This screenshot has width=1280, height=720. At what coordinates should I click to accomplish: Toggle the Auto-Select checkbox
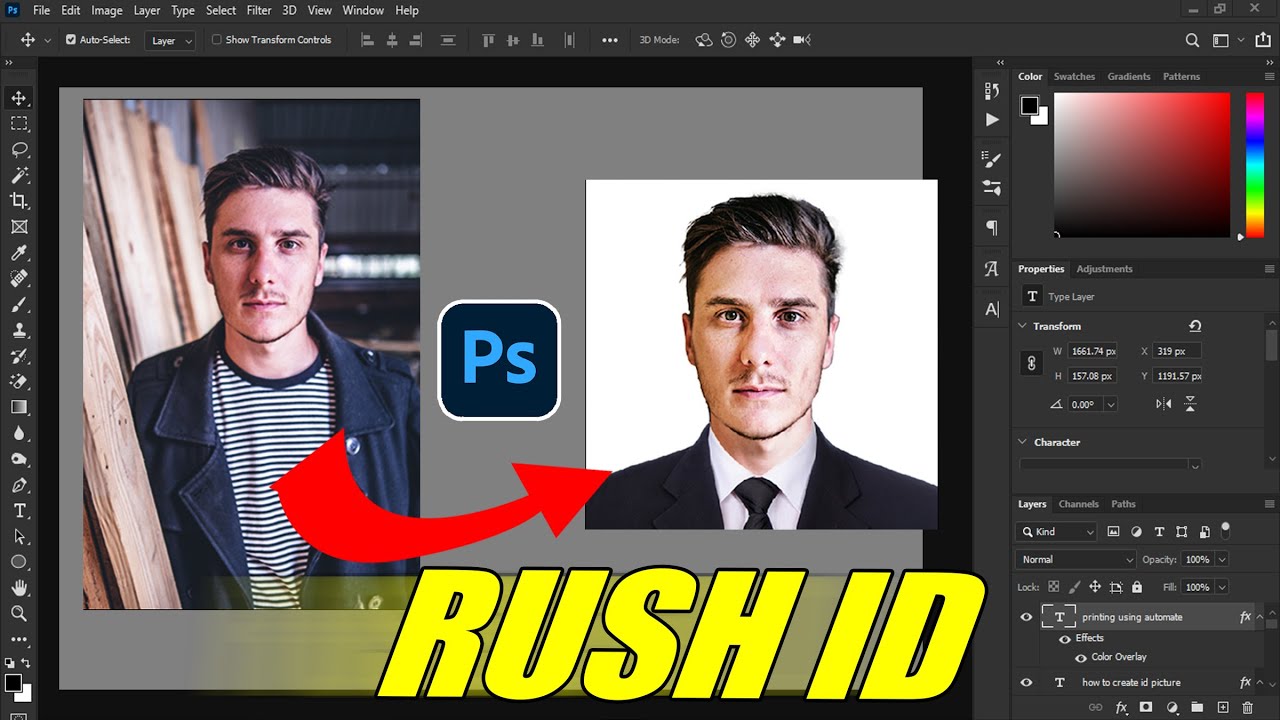point(71,40)
